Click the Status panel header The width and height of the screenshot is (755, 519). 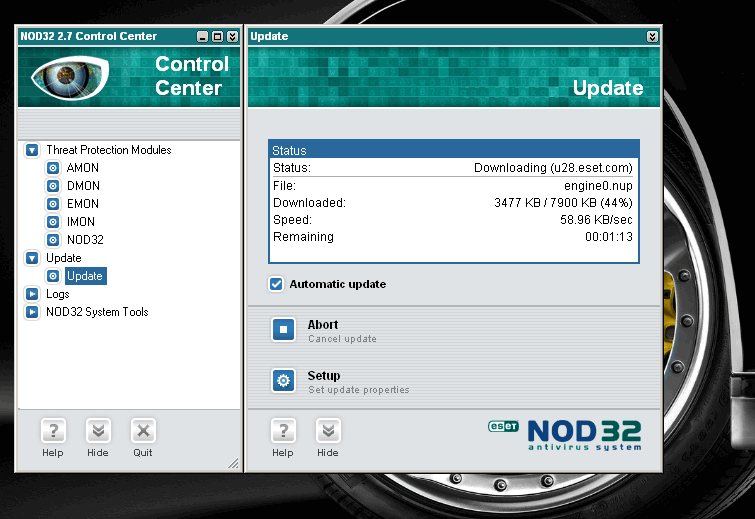[454, 150]
